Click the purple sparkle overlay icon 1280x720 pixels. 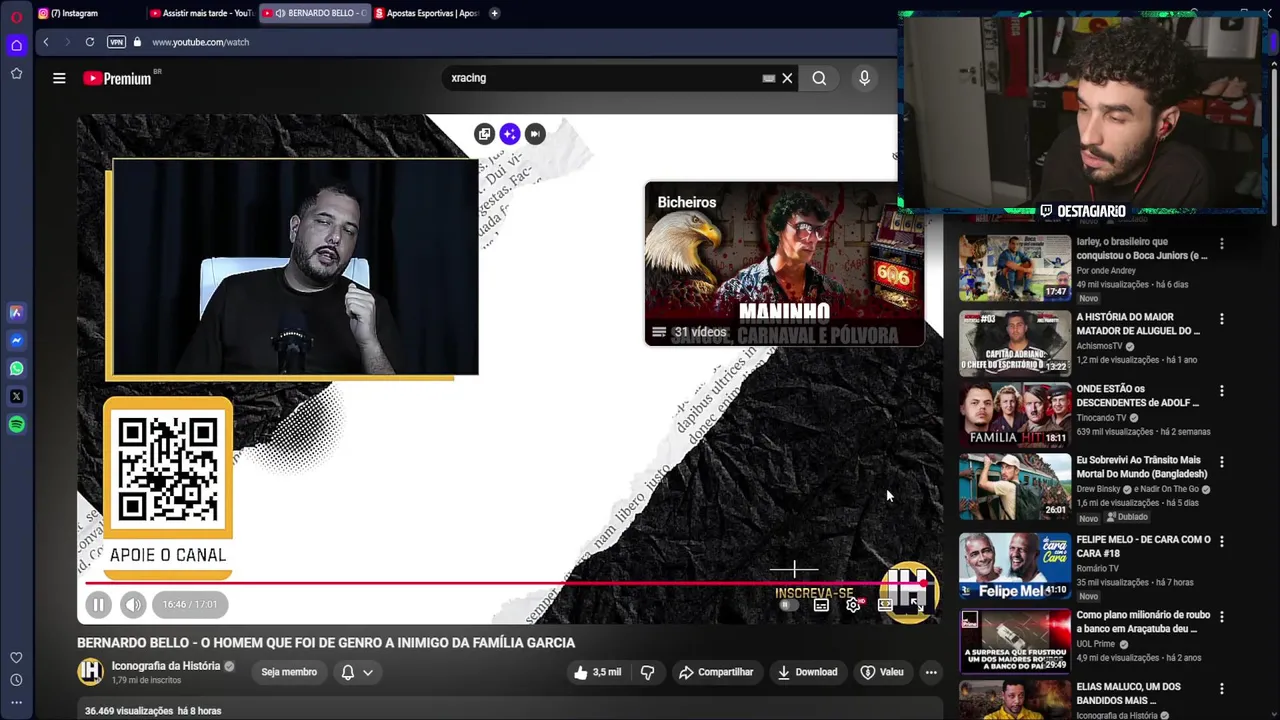point(510,133)
